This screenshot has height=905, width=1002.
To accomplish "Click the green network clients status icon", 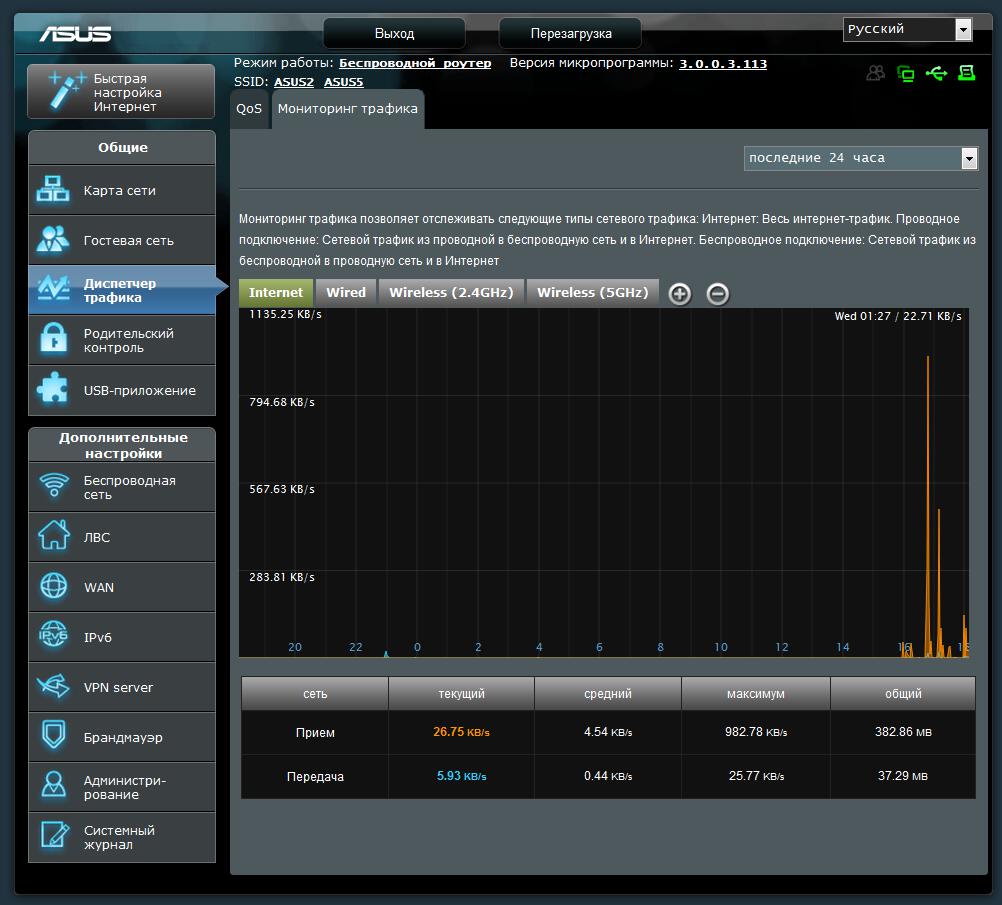I will 906,74.
